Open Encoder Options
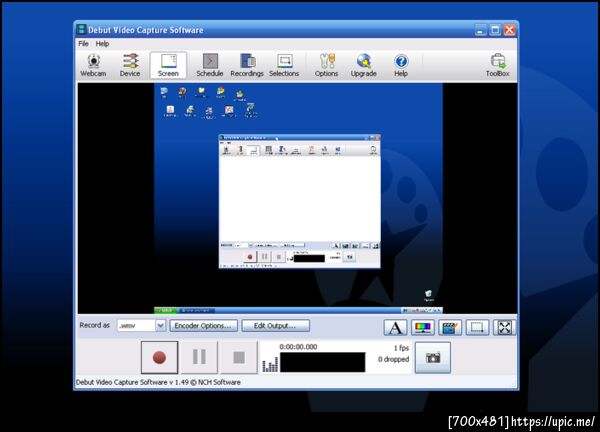 pos(203,326)
